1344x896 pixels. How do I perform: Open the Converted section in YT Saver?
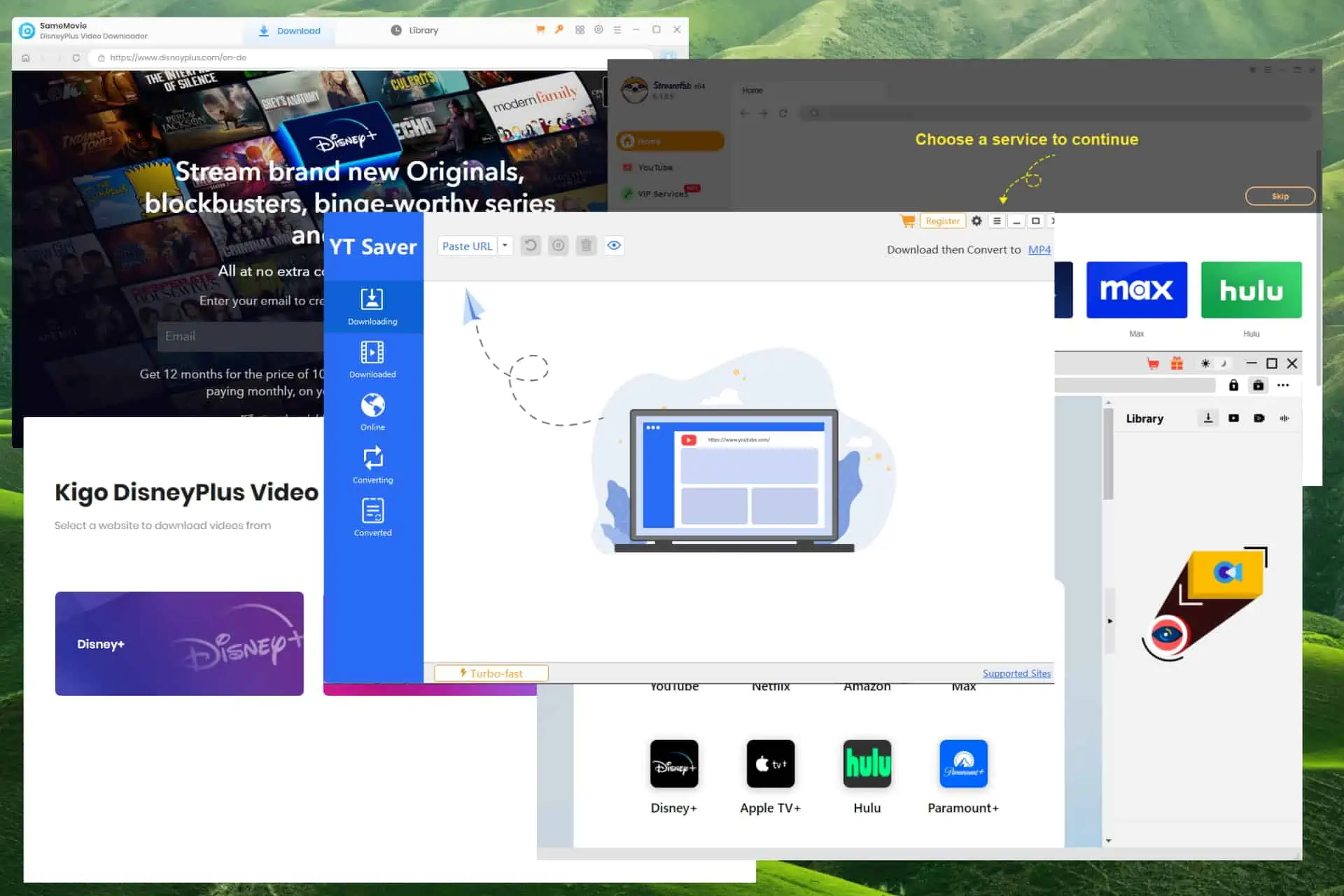click(372, 518)
